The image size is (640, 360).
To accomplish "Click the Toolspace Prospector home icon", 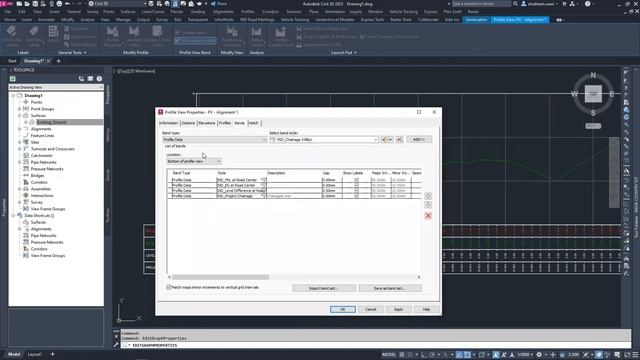I will point(13,78).
